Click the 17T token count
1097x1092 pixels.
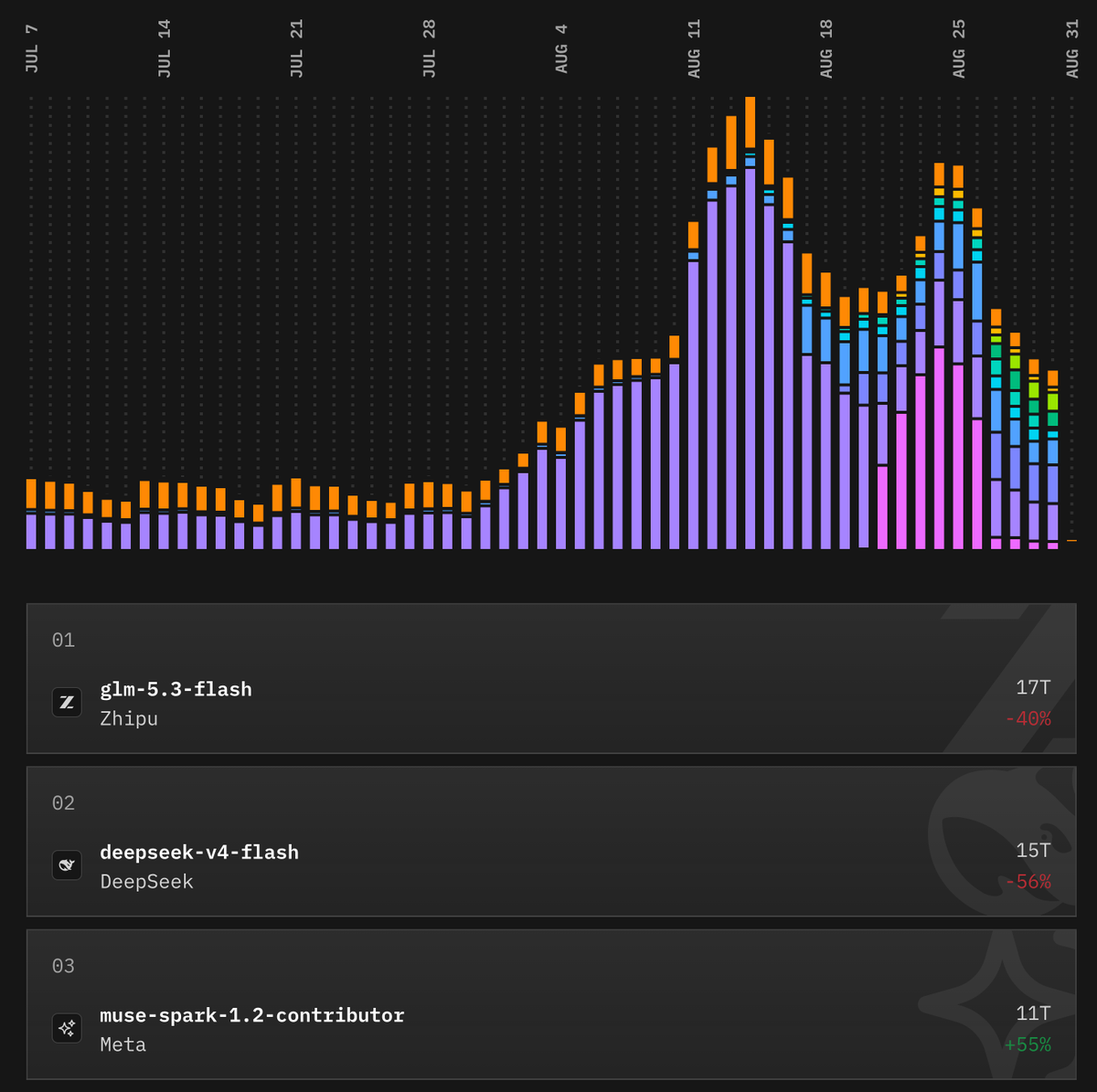click(x=1033, y=687)
